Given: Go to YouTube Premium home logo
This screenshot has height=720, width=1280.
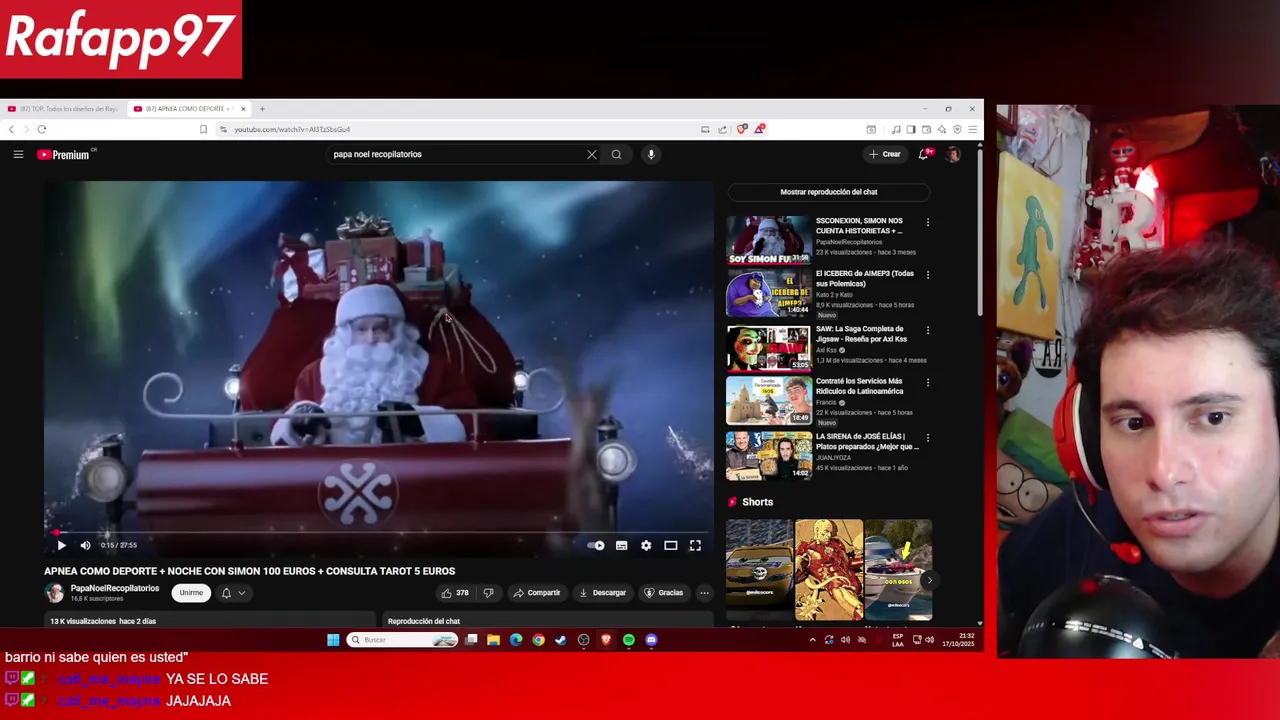Looking at the screenshot, I should tap(64, 155).
